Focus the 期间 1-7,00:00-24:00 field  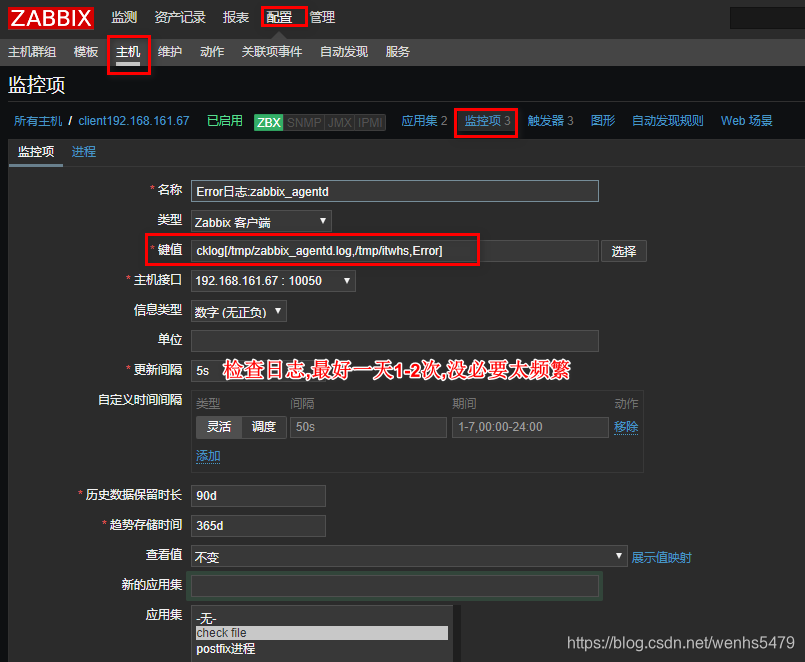tap(530, 427)
